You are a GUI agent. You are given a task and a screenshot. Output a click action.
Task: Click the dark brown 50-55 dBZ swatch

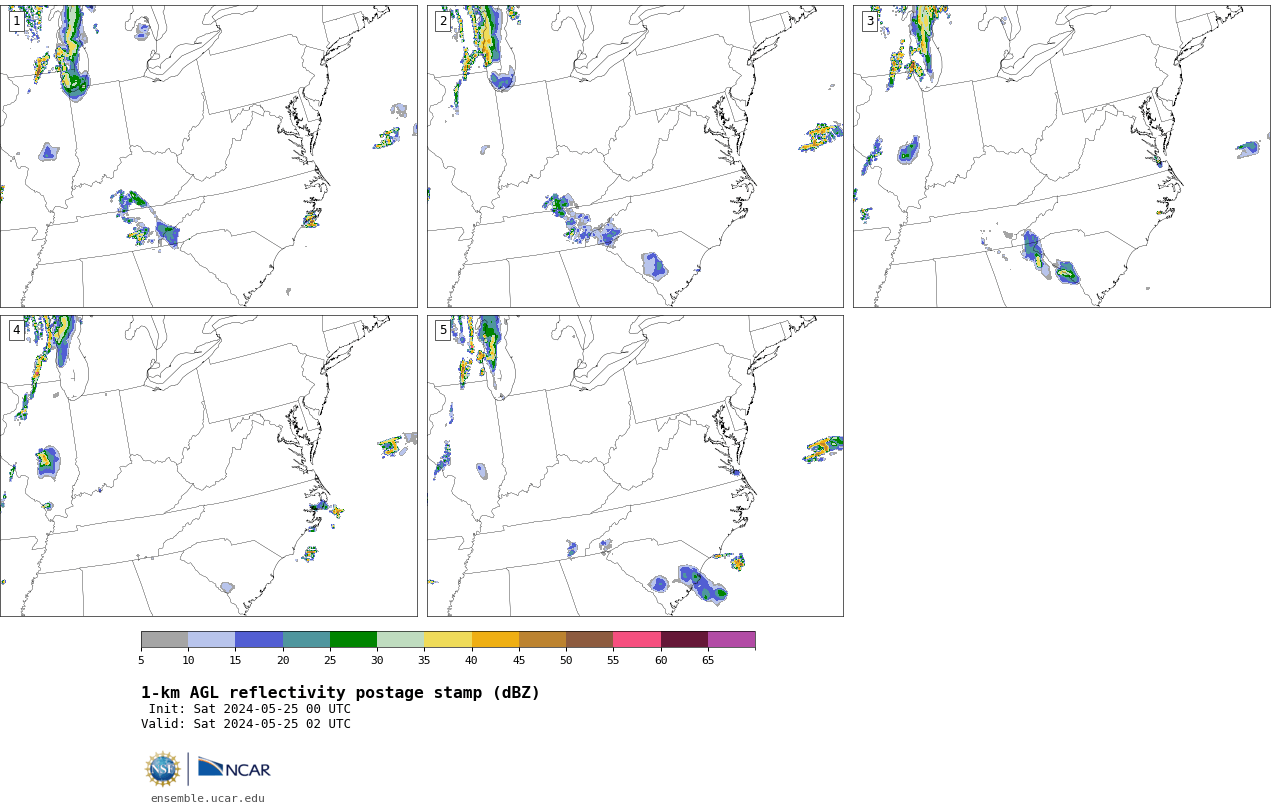[590, 640]
